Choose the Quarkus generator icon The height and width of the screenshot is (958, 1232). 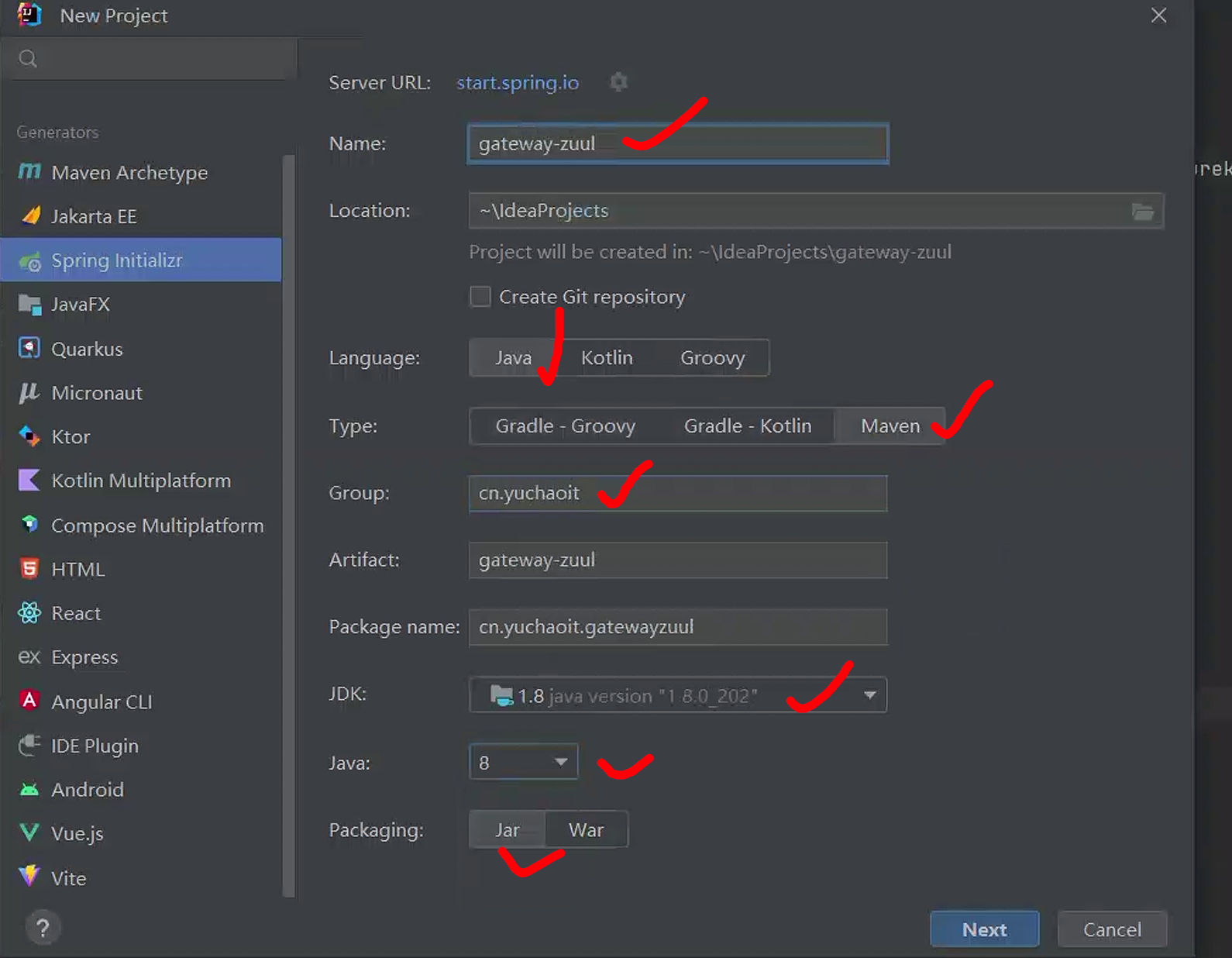click(x=29, y=349)
